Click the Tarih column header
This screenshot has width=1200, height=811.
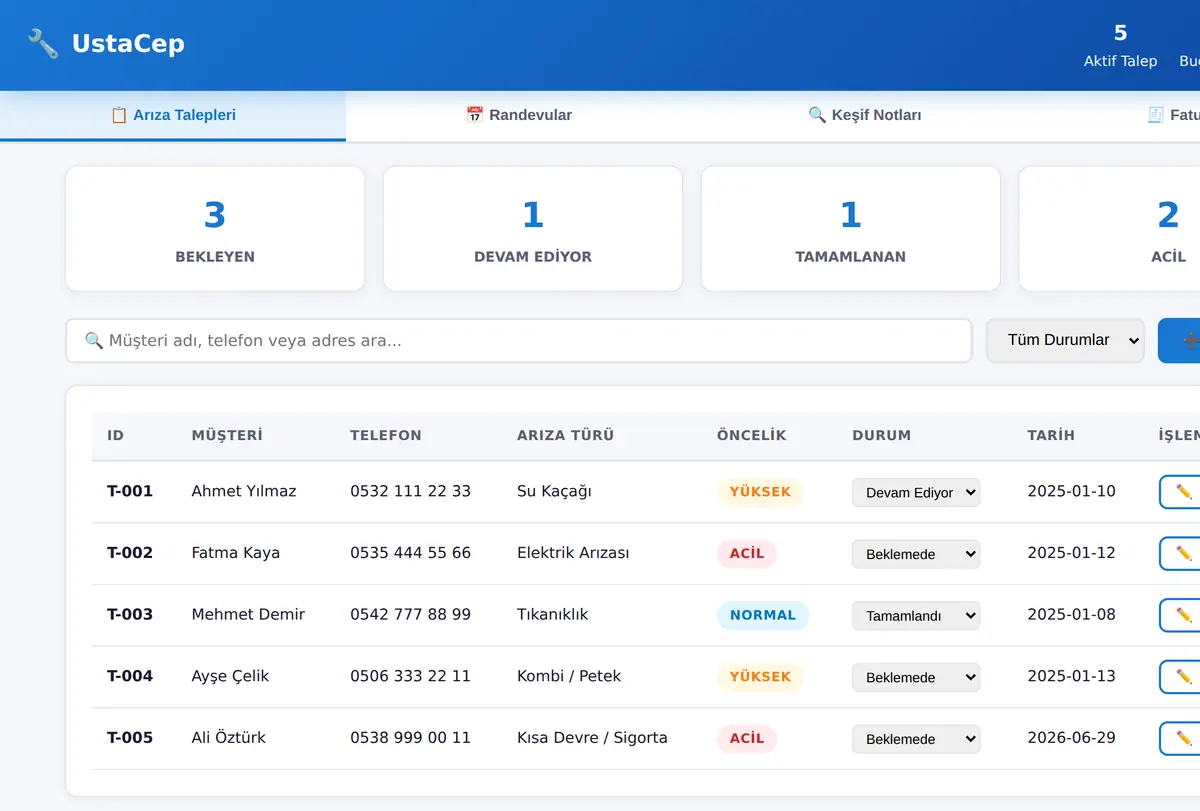click(1051, 435)
